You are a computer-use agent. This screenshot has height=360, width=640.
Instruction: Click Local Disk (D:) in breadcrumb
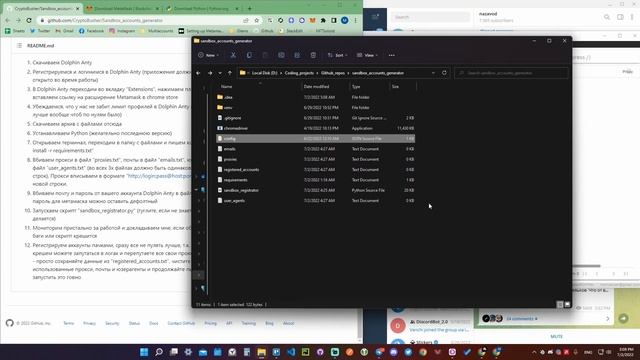pyautogui.click(x=264, y=73)
